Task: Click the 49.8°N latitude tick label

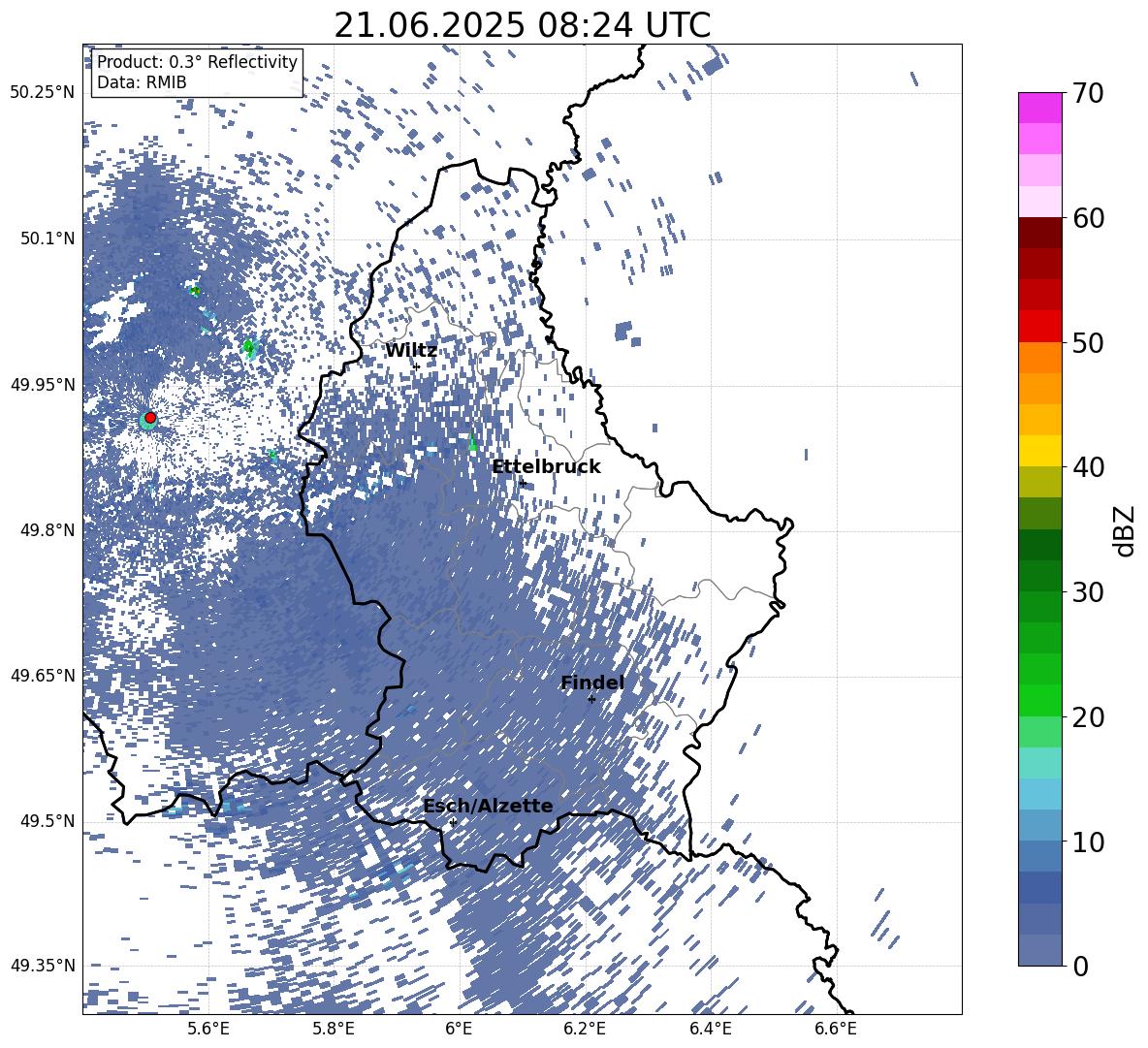Action: [x=47, y=530]
